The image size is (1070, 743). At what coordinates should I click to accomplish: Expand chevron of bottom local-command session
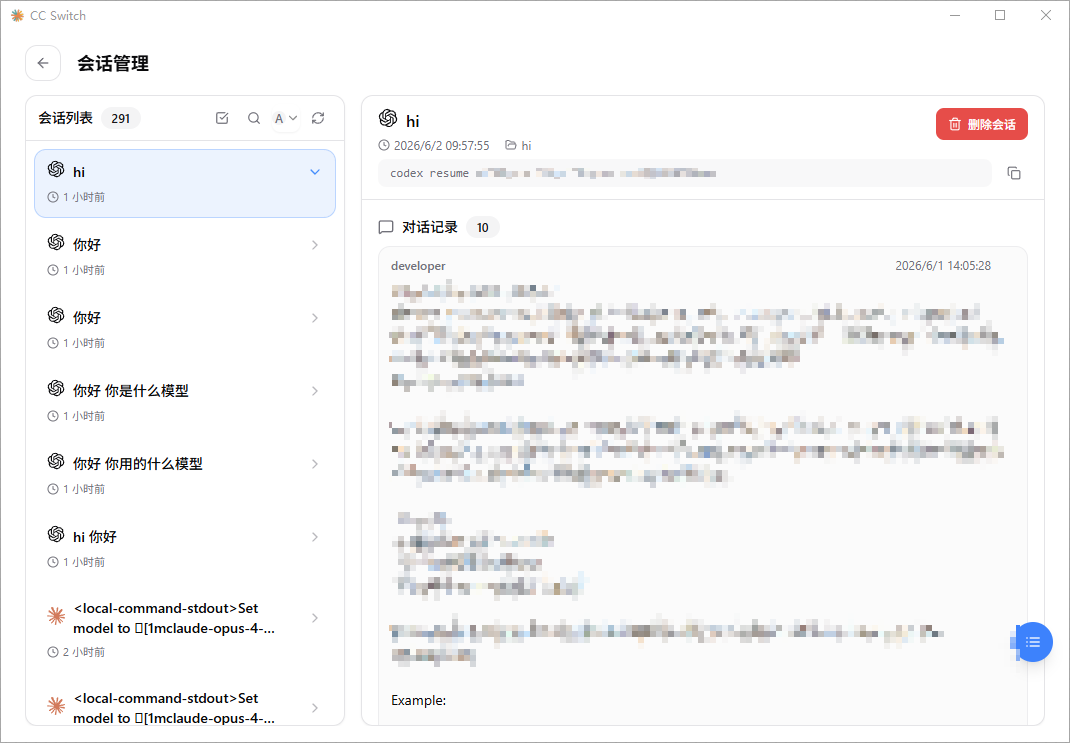(x=315, y=708)
